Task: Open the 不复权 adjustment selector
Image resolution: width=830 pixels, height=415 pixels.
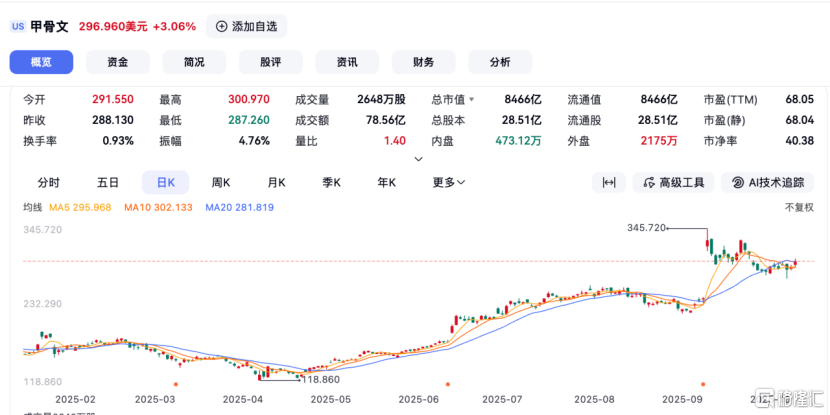Action: tap(800, 207)
